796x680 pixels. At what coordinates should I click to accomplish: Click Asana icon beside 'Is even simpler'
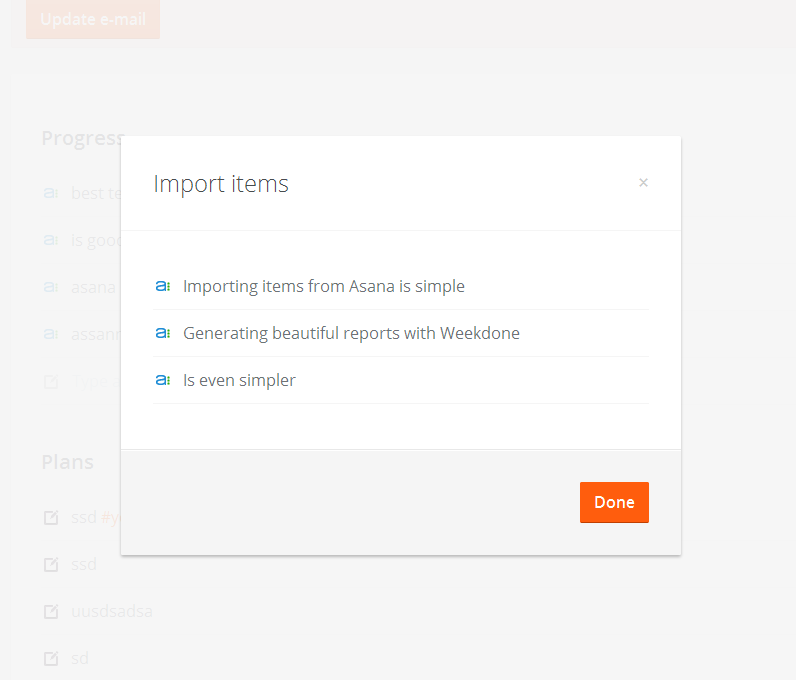[x=162, y=380]
